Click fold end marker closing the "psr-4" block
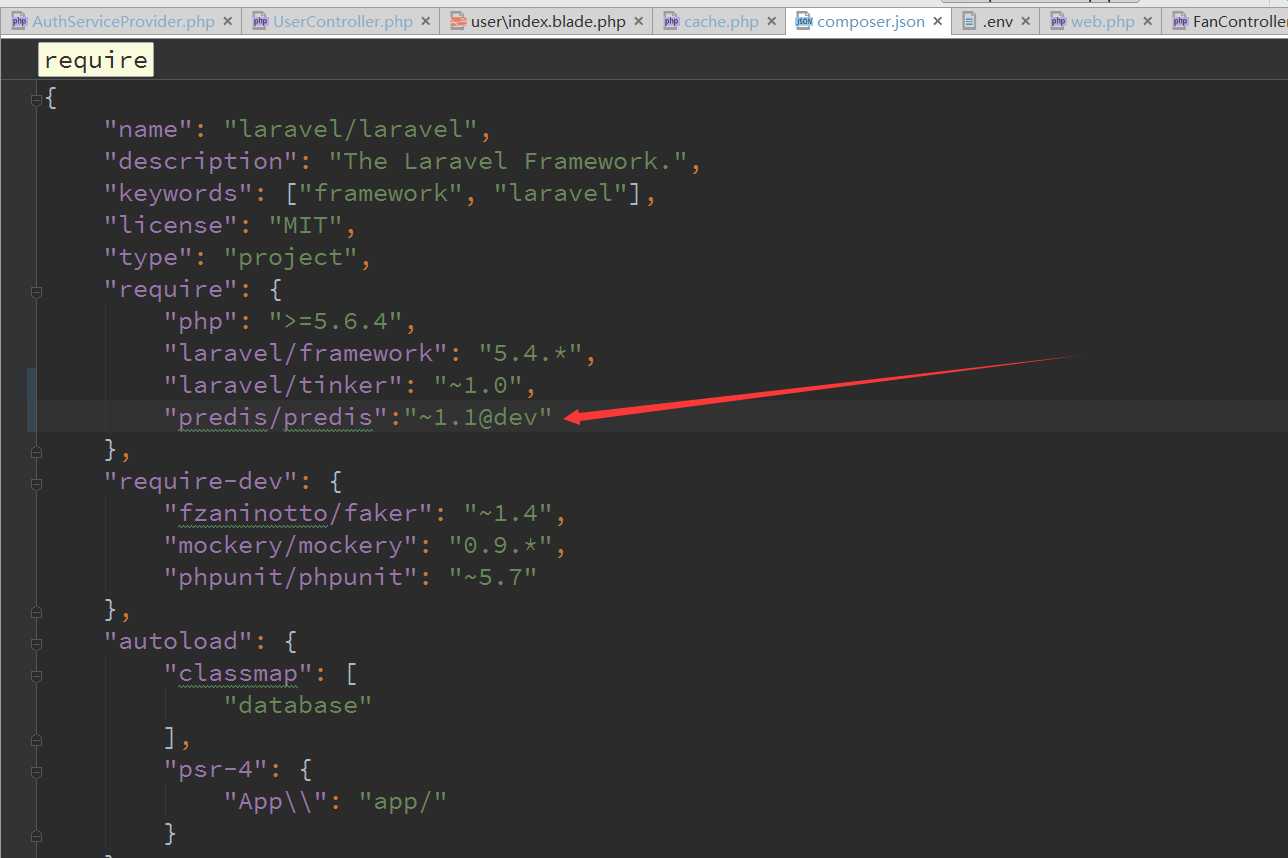Image resolution: width=1288 pixels, height=858 pixels. [36, 835]
